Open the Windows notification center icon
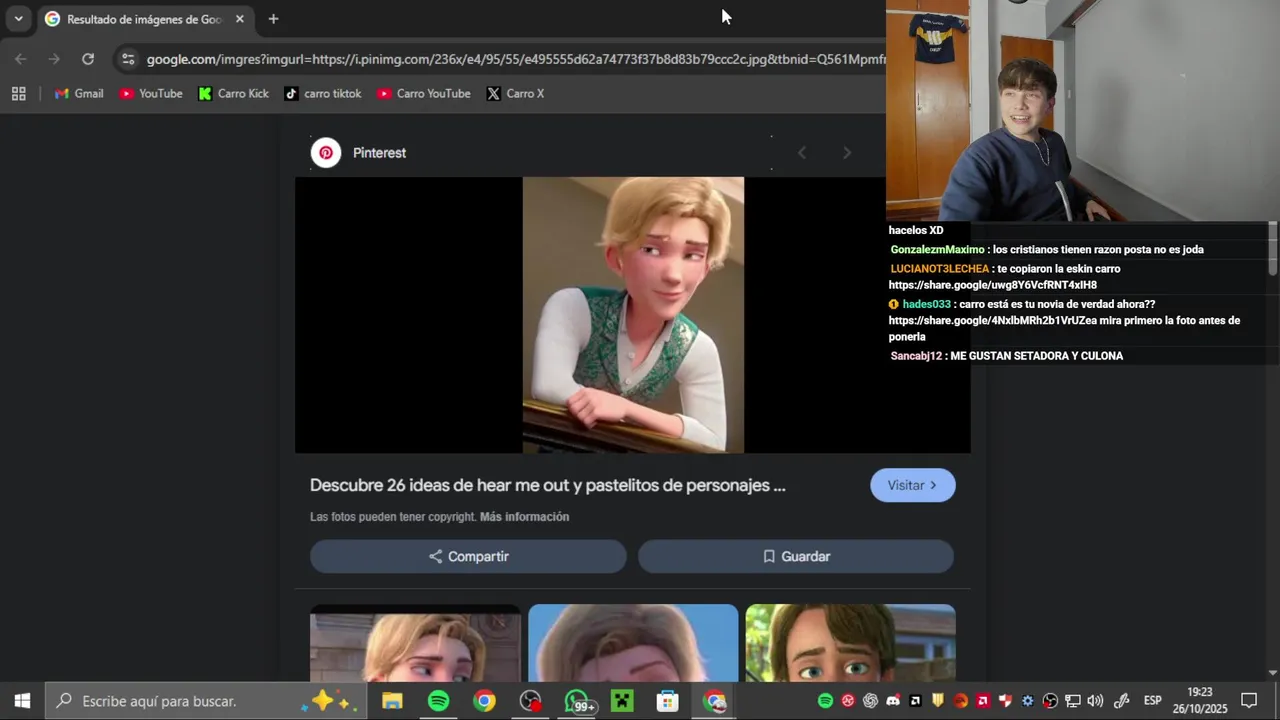This screenshot has width=1280, height=720. coord(1249,701)
